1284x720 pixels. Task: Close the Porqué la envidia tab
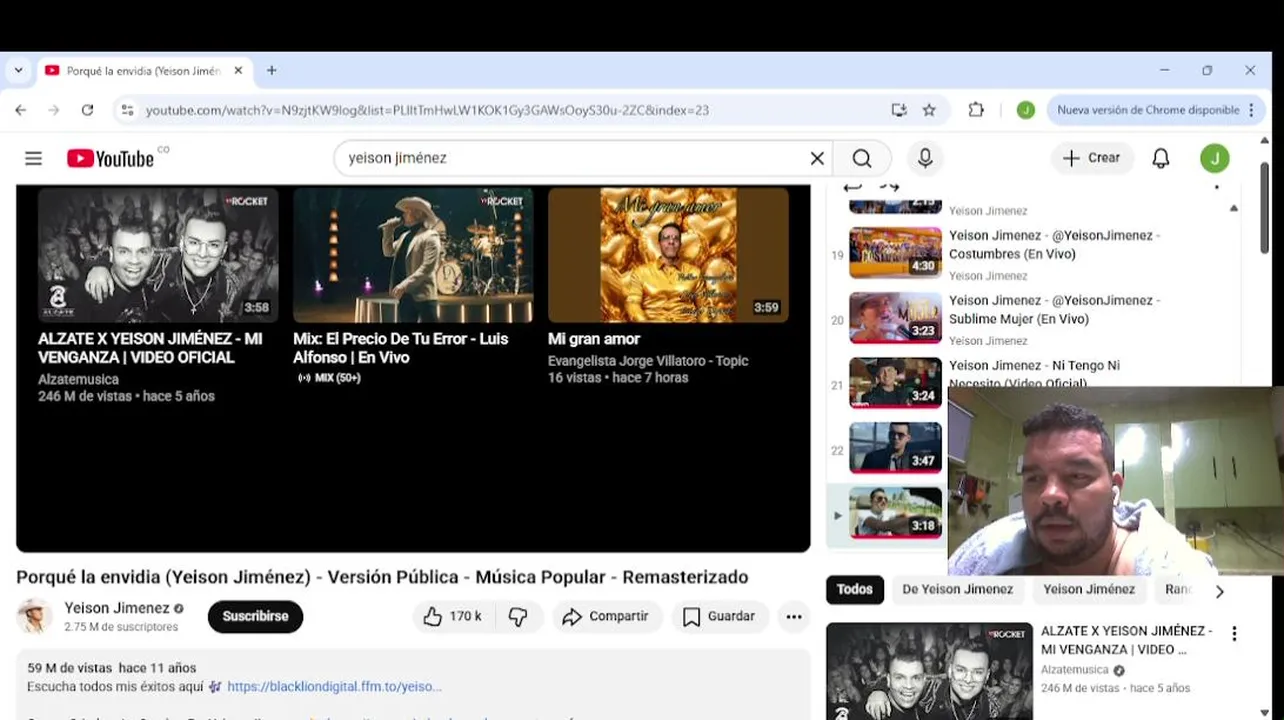point(238,71)
